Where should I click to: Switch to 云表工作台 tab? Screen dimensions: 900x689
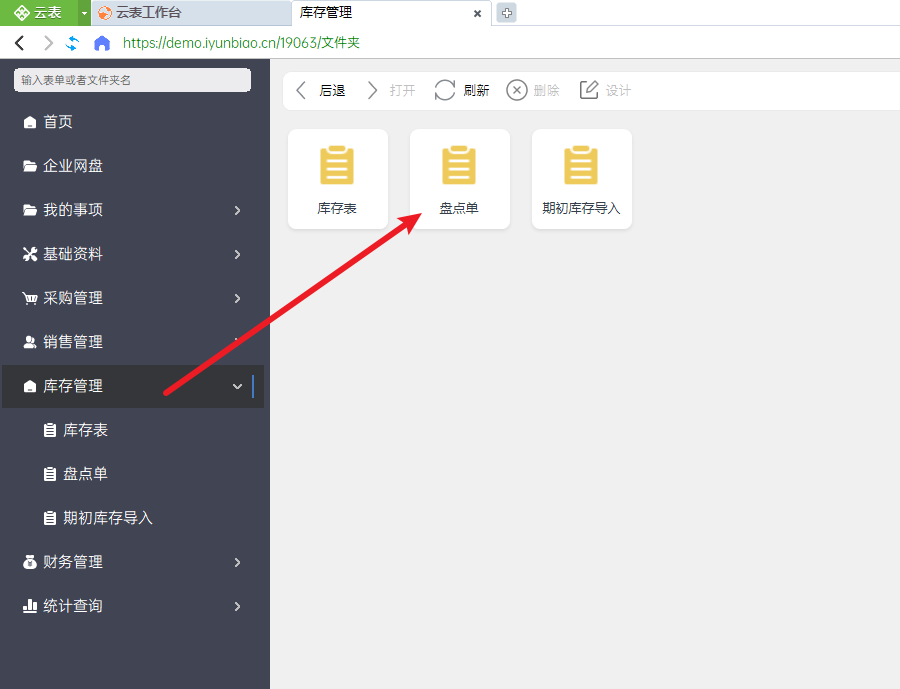point(191,13)
